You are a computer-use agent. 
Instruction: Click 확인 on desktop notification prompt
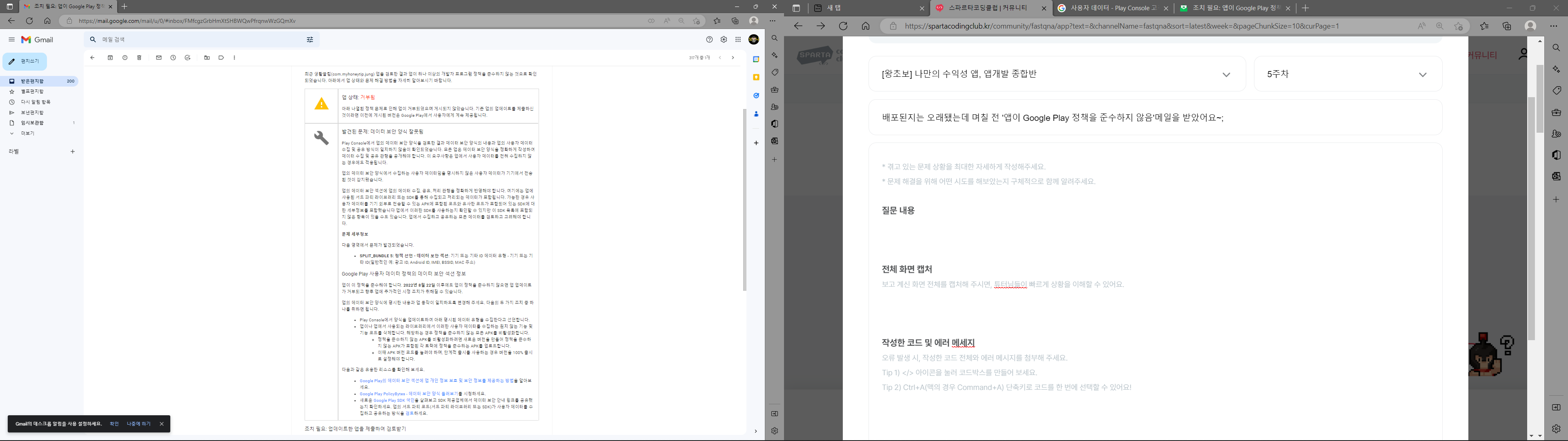(114, 424)
